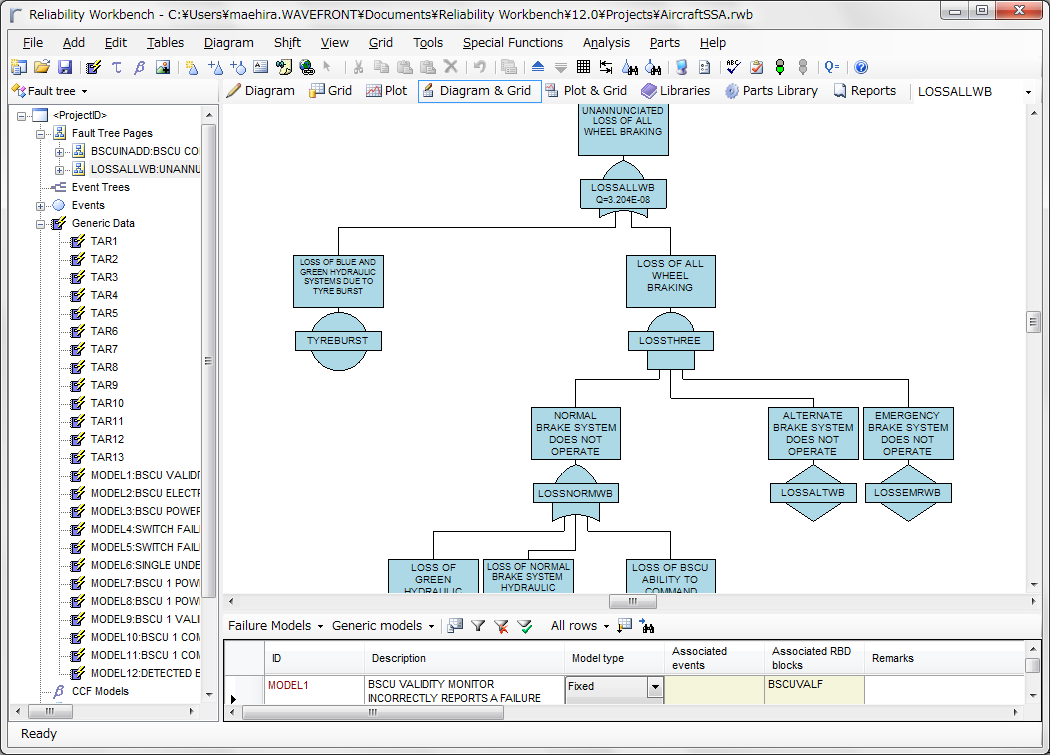Click the Description column header

(x=464, y=659)
